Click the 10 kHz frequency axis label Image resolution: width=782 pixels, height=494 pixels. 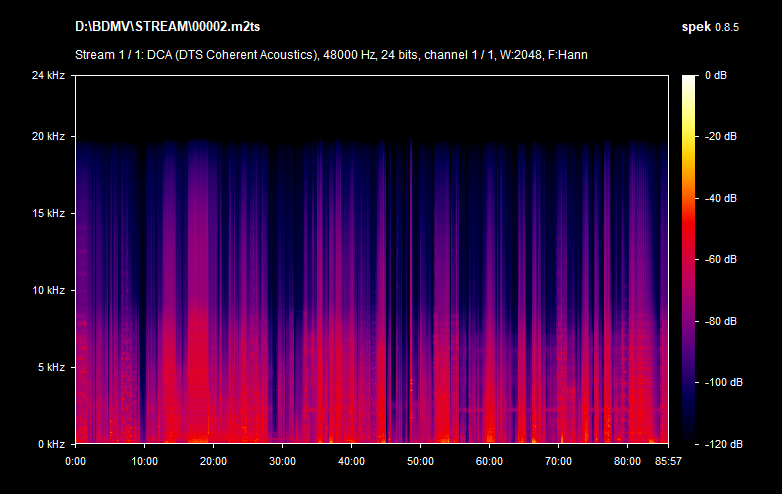(x=49, y=290)
